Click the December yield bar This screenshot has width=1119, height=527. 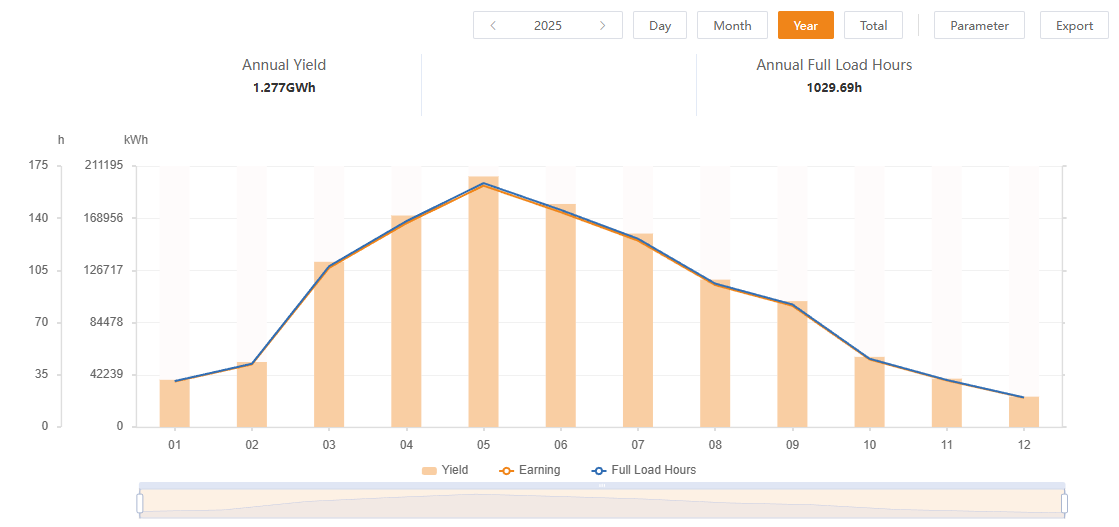pos(1024,412)
